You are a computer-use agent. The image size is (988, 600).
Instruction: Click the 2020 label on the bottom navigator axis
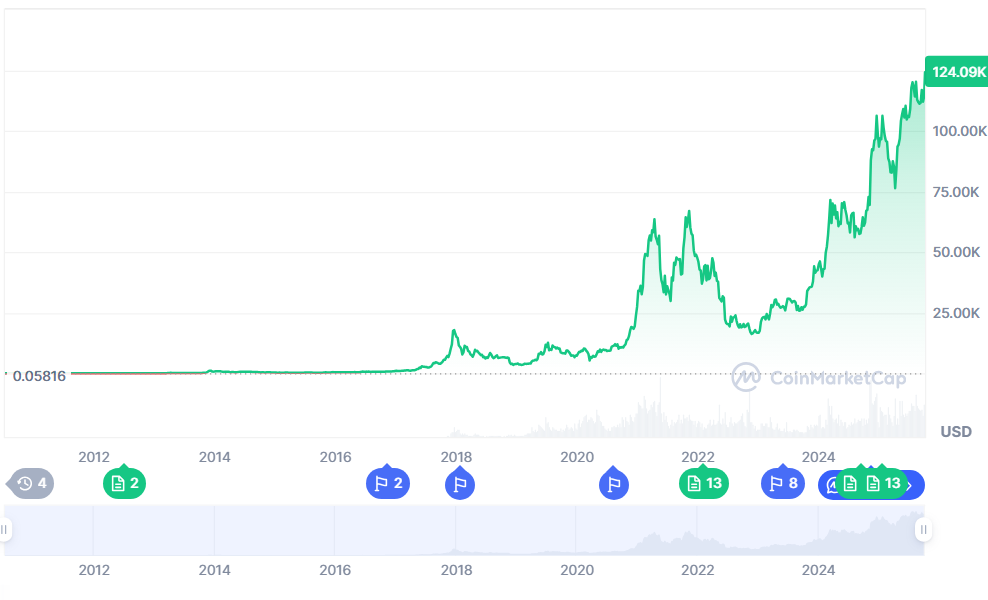coord(577,571)
